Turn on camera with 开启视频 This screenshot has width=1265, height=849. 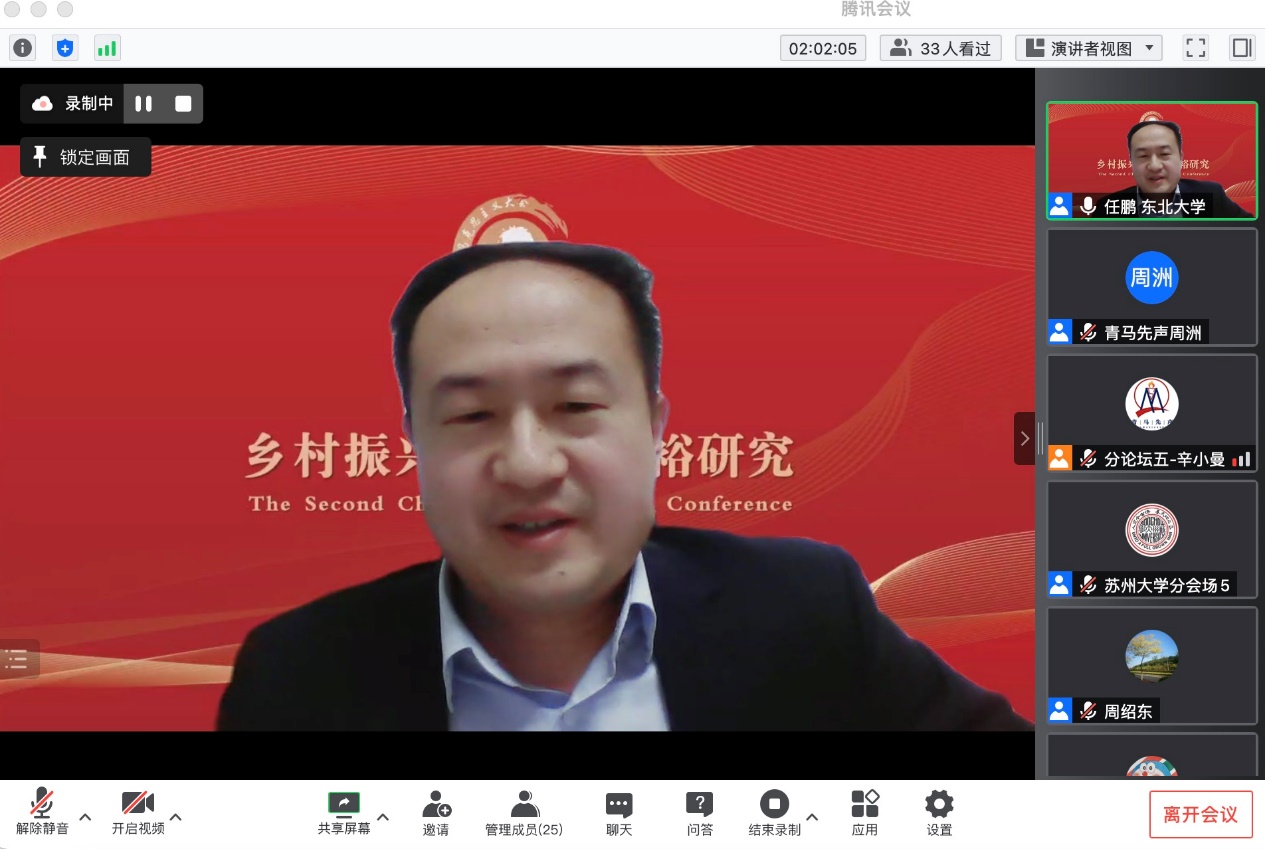coord(138,812)
